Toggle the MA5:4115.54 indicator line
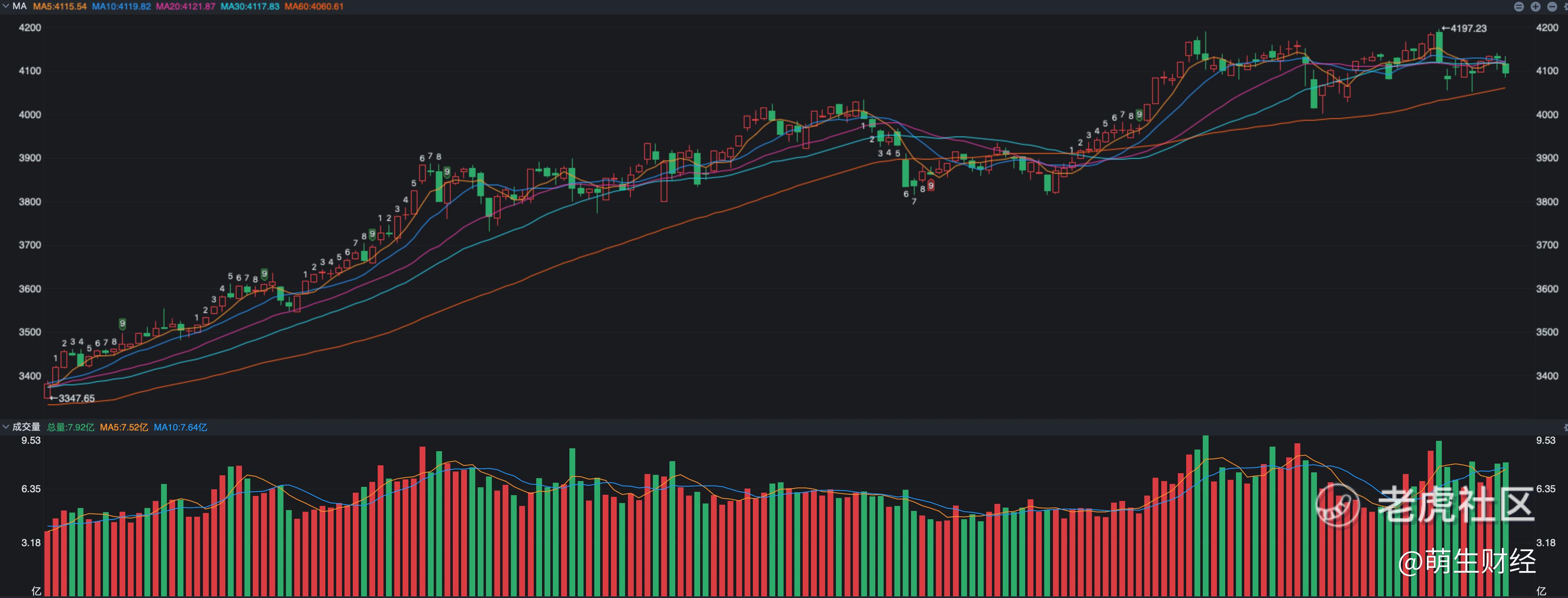This screenshot has width=1568, height=598. point(60,7)
